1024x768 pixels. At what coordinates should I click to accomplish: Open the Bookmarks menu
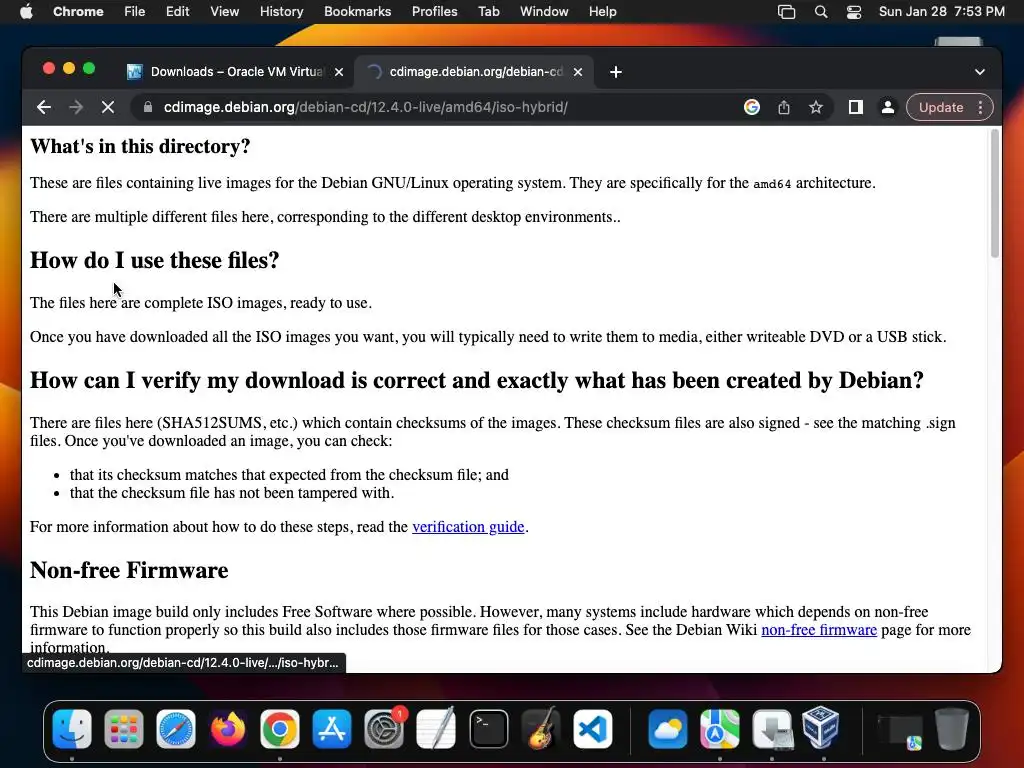coord(357,11)
